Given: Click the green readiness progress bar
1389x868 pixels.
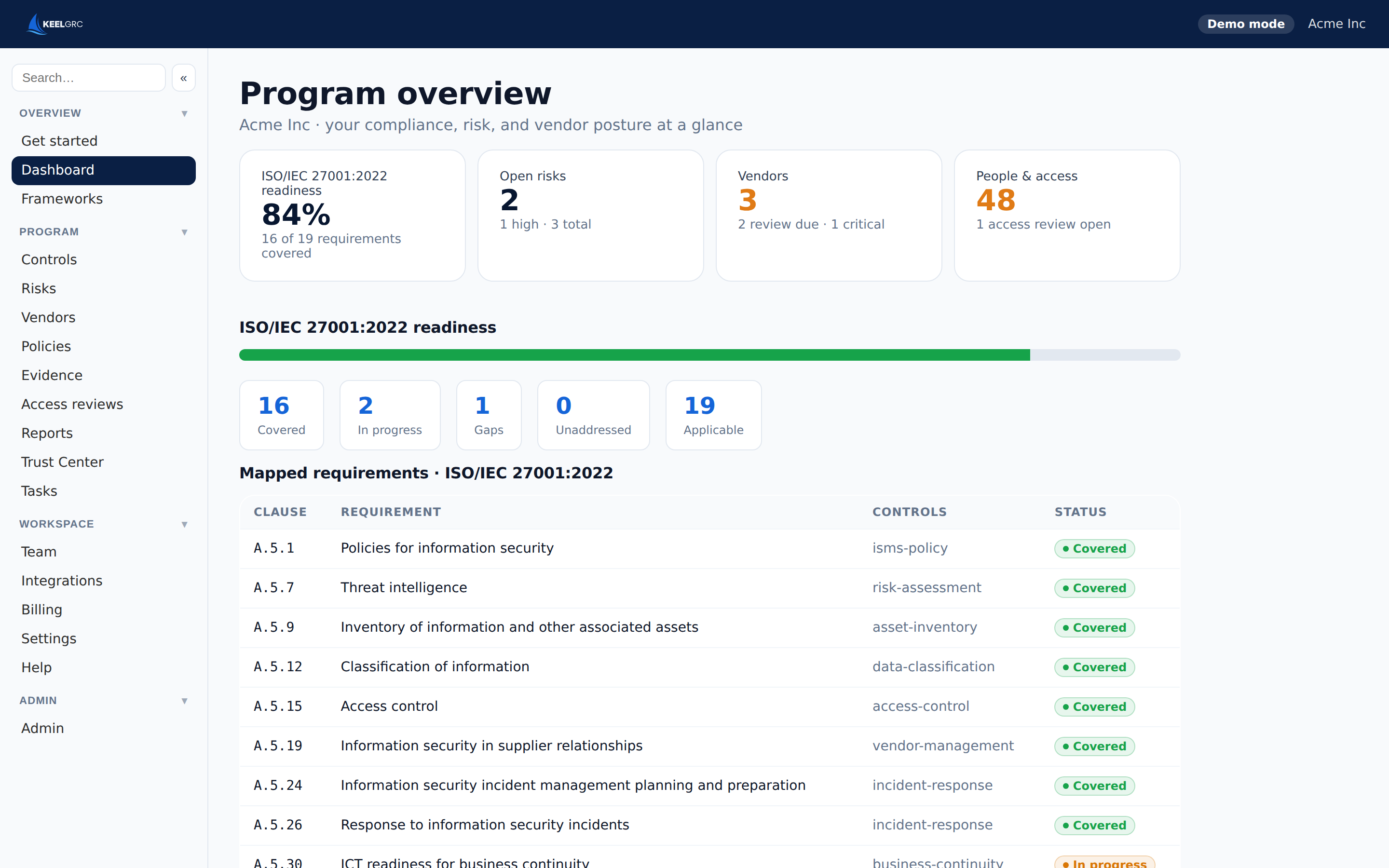Looking at the screenshot, I should 635,355.
